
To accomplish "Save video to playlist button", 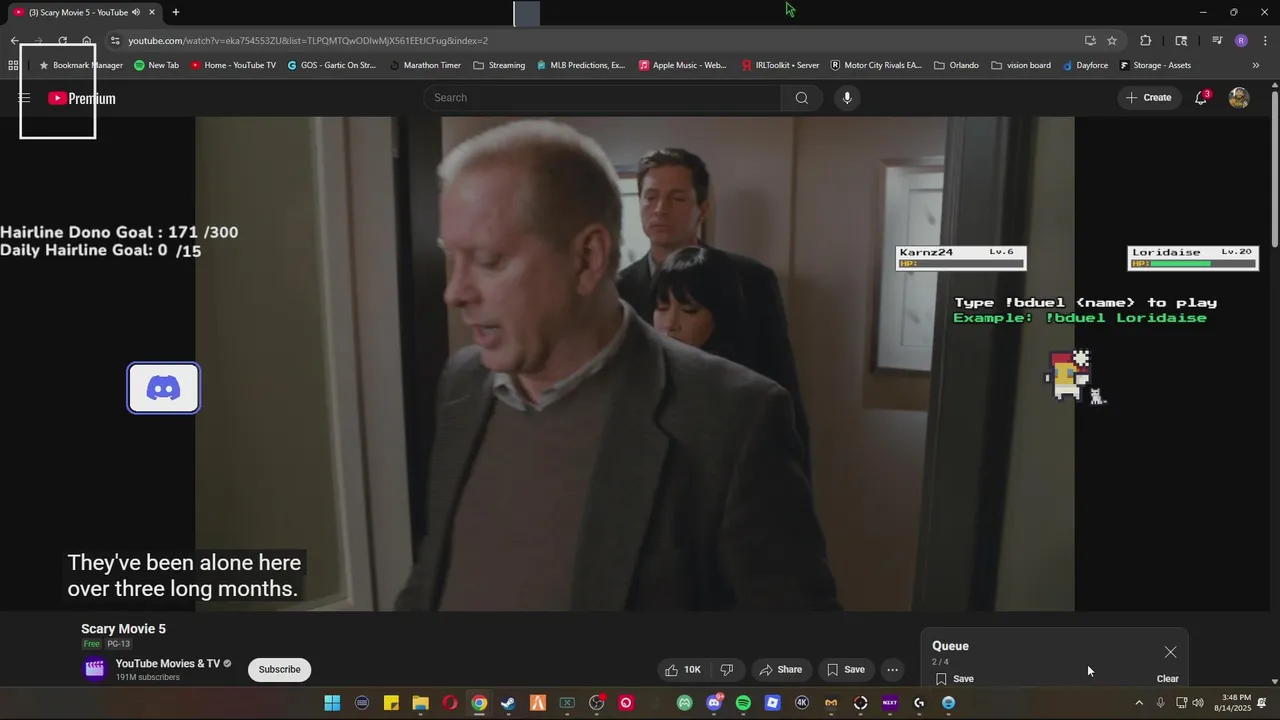I will pos(845,670).
